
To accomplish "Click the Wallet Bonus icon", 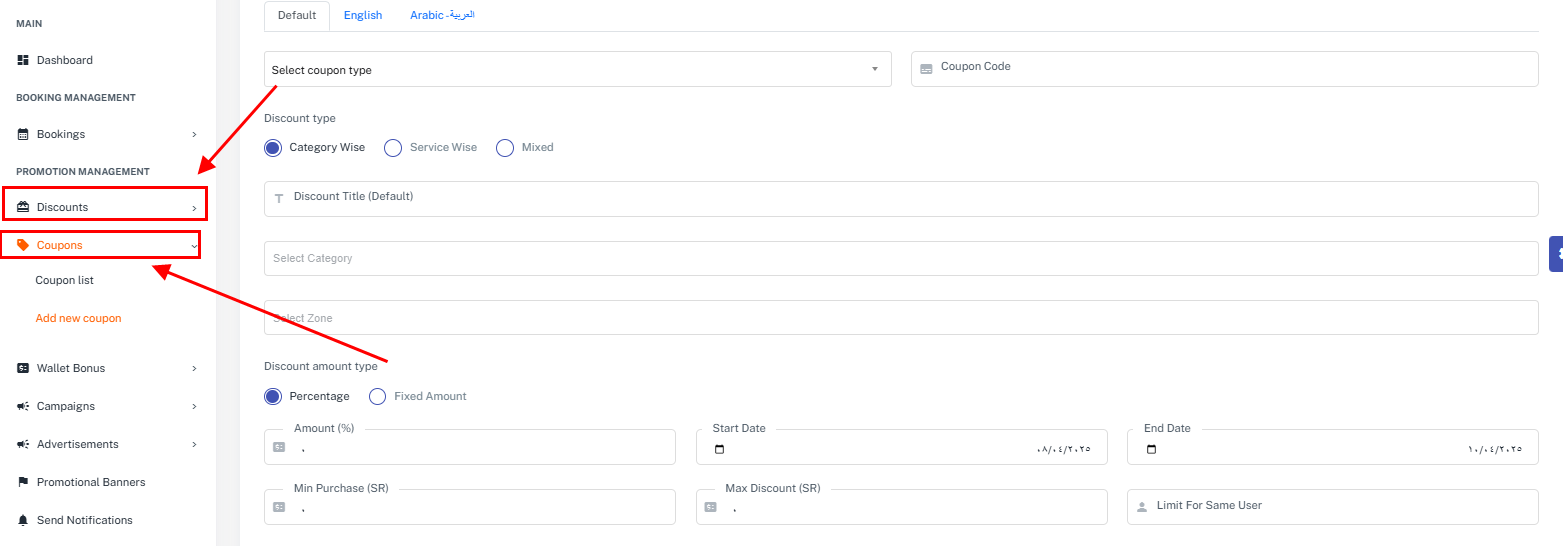I will pos(23,368).
